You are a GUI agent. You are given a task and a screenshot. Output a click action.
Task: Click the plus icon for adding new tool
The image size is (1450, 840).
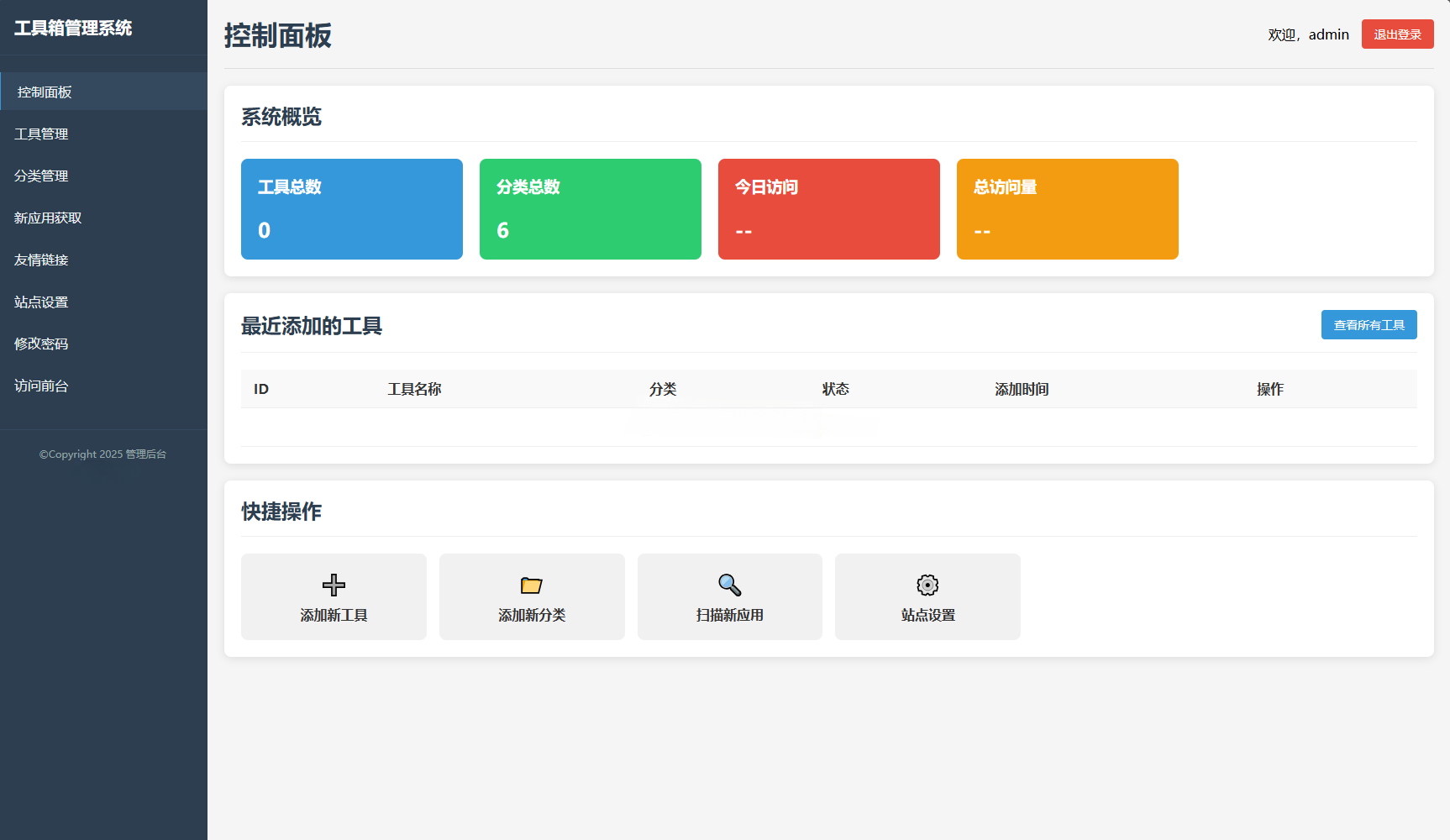click(x=334, y=585)
